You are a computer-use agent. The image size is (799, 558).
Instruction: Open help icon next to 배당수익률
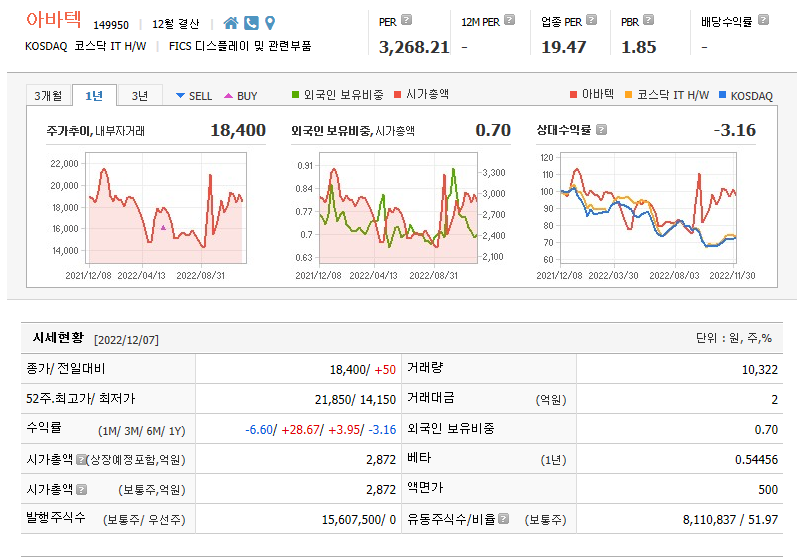pyautogui.click(x=763, y=20)
